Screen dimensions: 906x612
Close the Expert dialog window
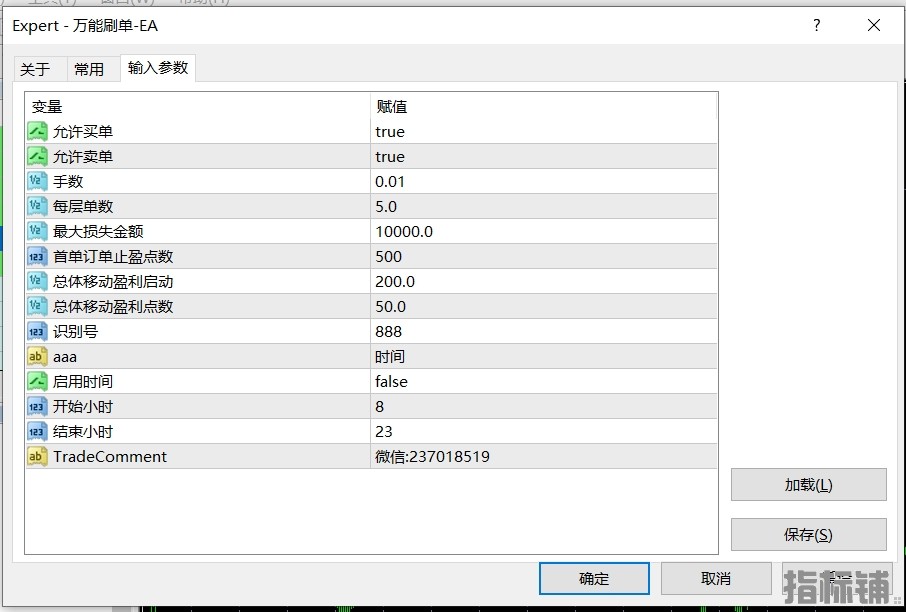point(874,25)
